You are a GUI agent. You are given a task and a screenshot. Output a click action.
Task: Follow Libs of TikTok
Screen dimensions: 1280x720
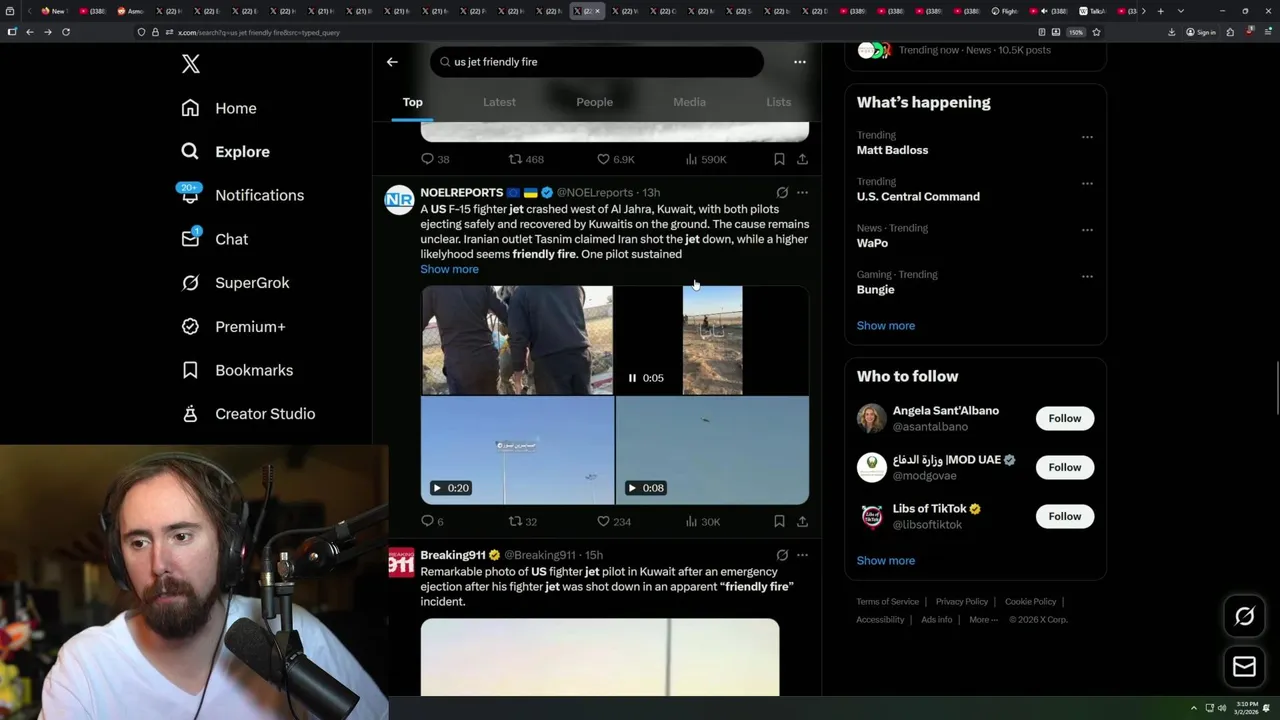pyautogui.click(x=1064, y=516)
